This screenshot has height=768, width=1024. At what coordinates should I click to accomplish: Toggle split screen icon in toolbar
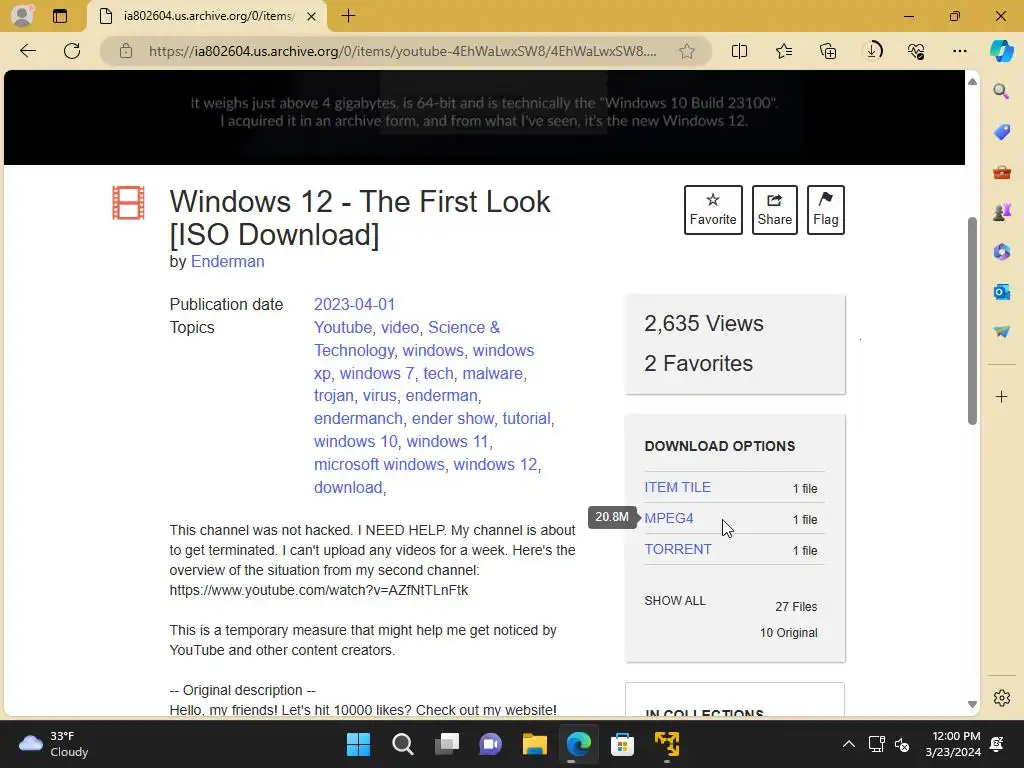[739, 51]
